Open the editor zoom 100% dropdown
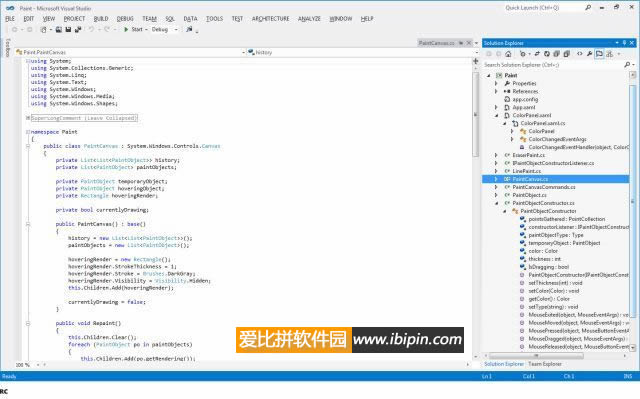The height and width of the screenshot is (399, 640). click(x=38, y=365)
